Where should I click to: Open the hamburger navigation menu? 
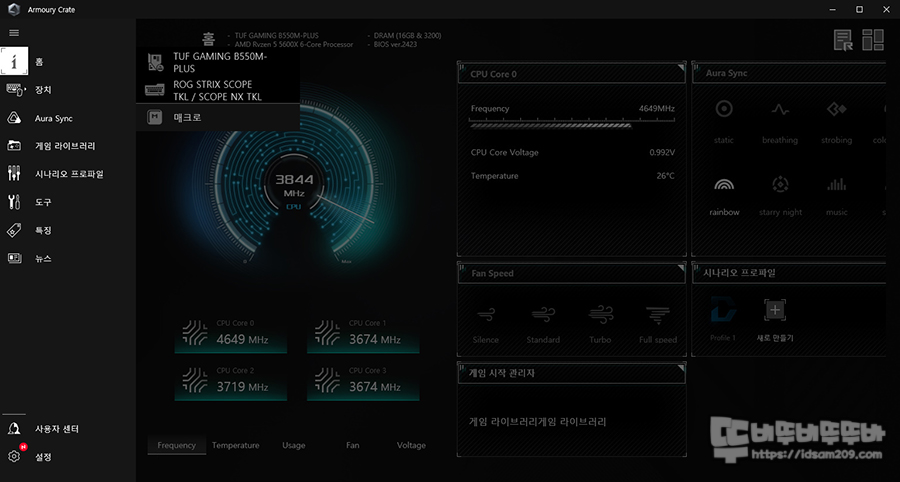(x=14, y=33)
